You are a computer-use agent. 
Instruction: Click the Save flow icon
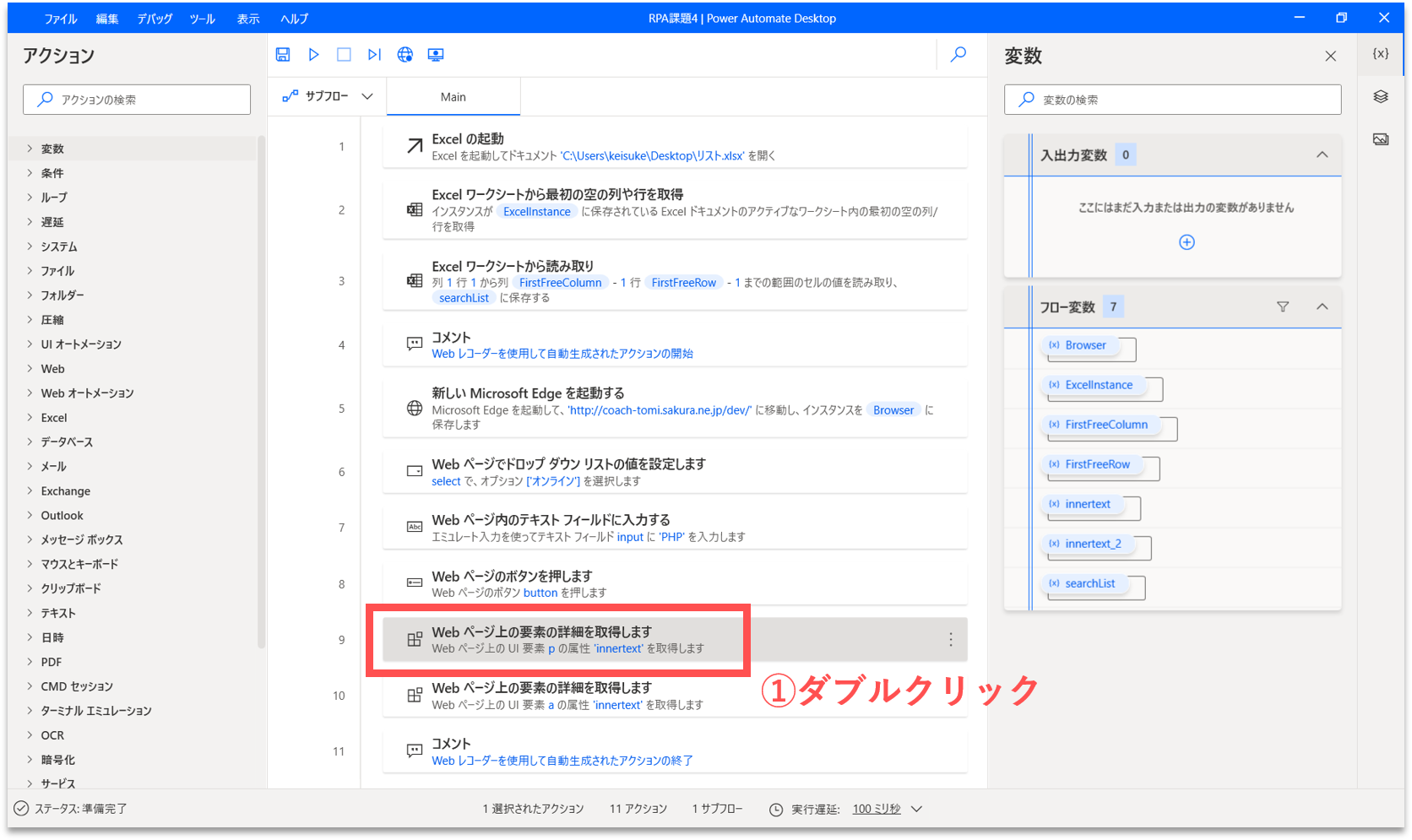coord(283,54)
